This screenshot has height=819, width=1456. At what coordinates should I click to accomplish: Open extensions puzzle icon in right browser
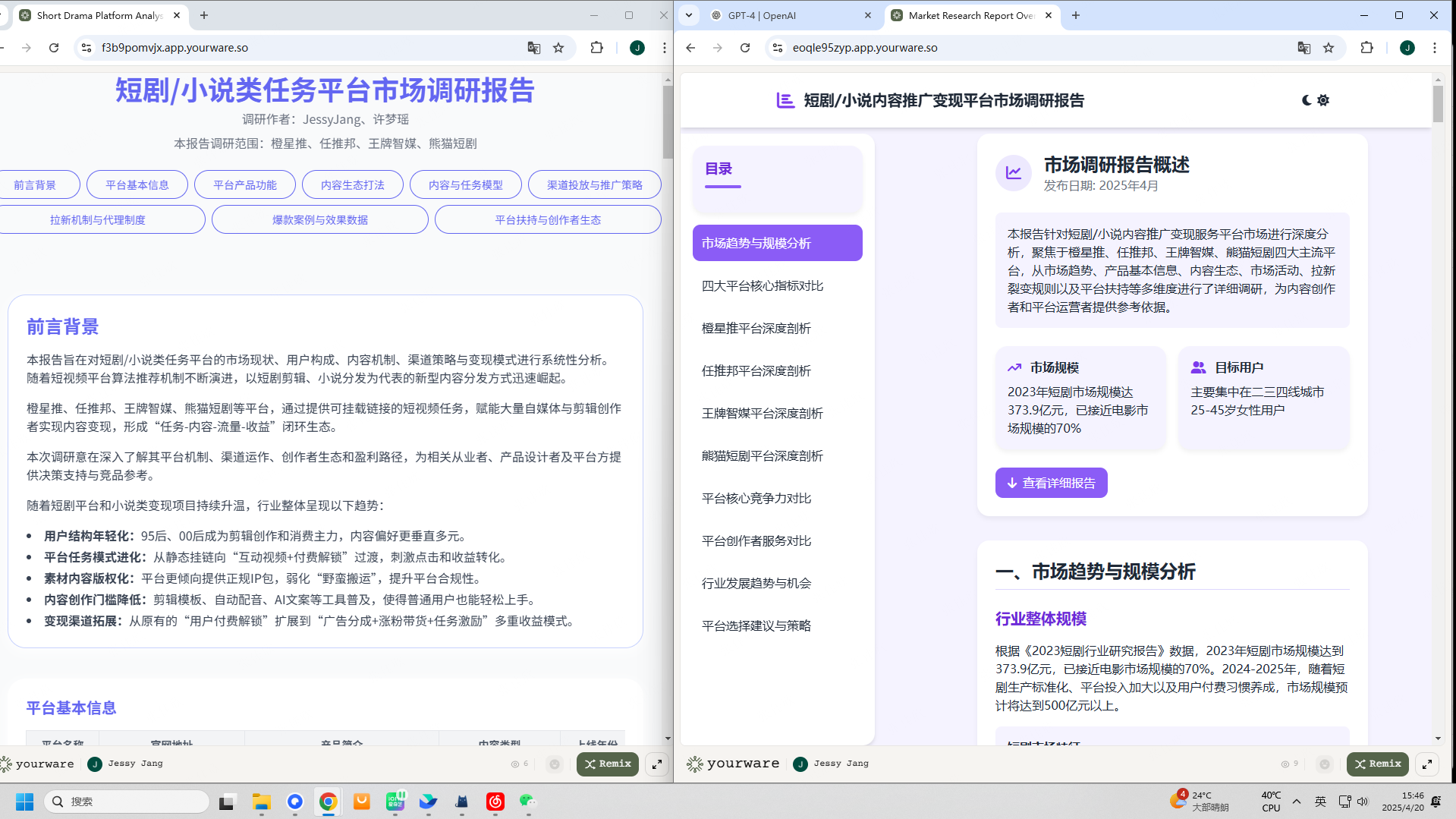pos(1367,48)
